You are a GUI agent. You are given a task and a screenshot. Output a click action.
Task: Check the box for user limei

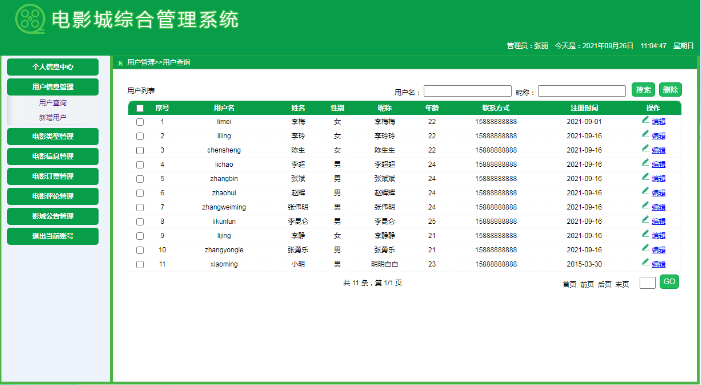[x=140, y=122]
